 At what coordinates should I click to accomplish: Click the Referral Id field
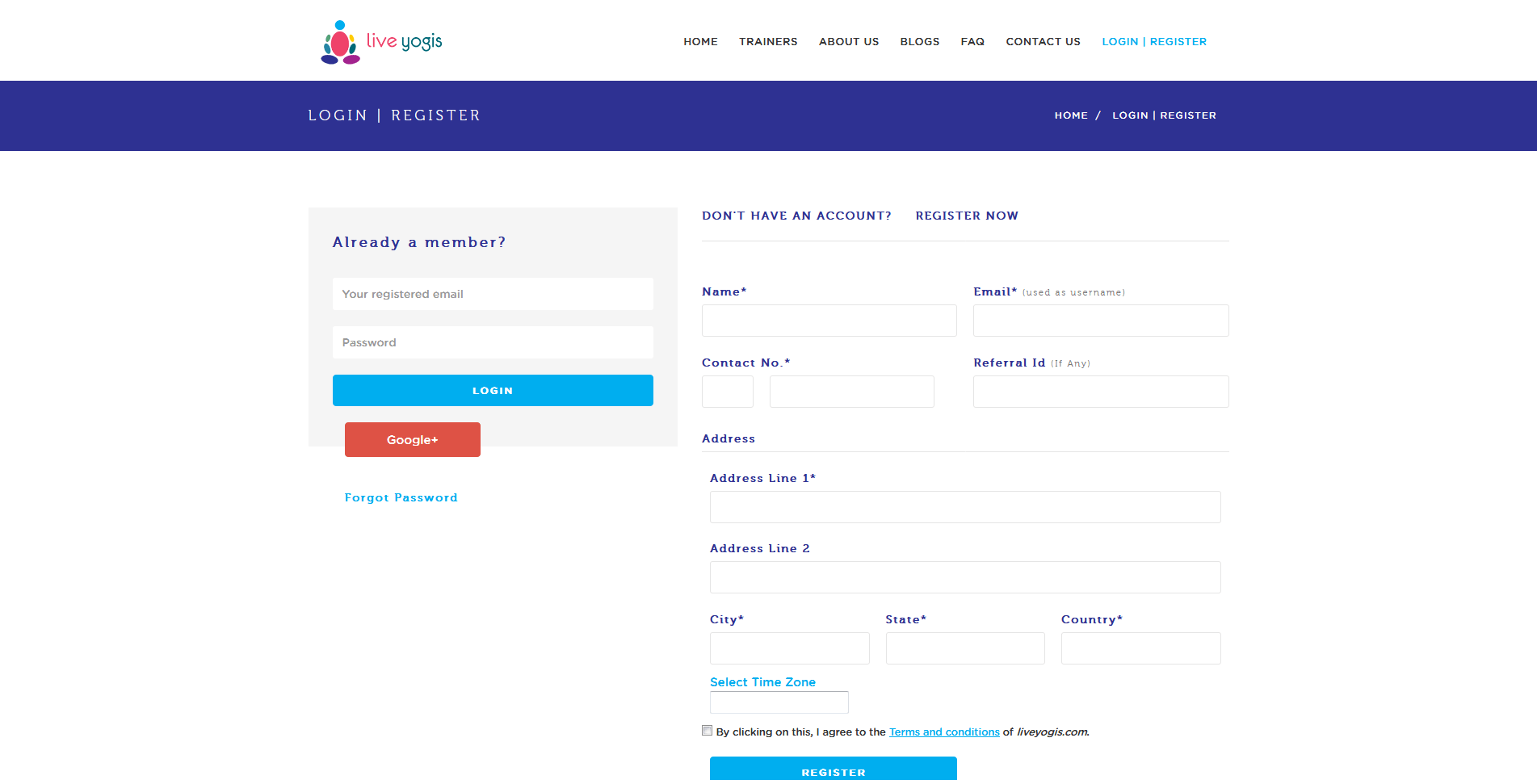(1100, 392)
